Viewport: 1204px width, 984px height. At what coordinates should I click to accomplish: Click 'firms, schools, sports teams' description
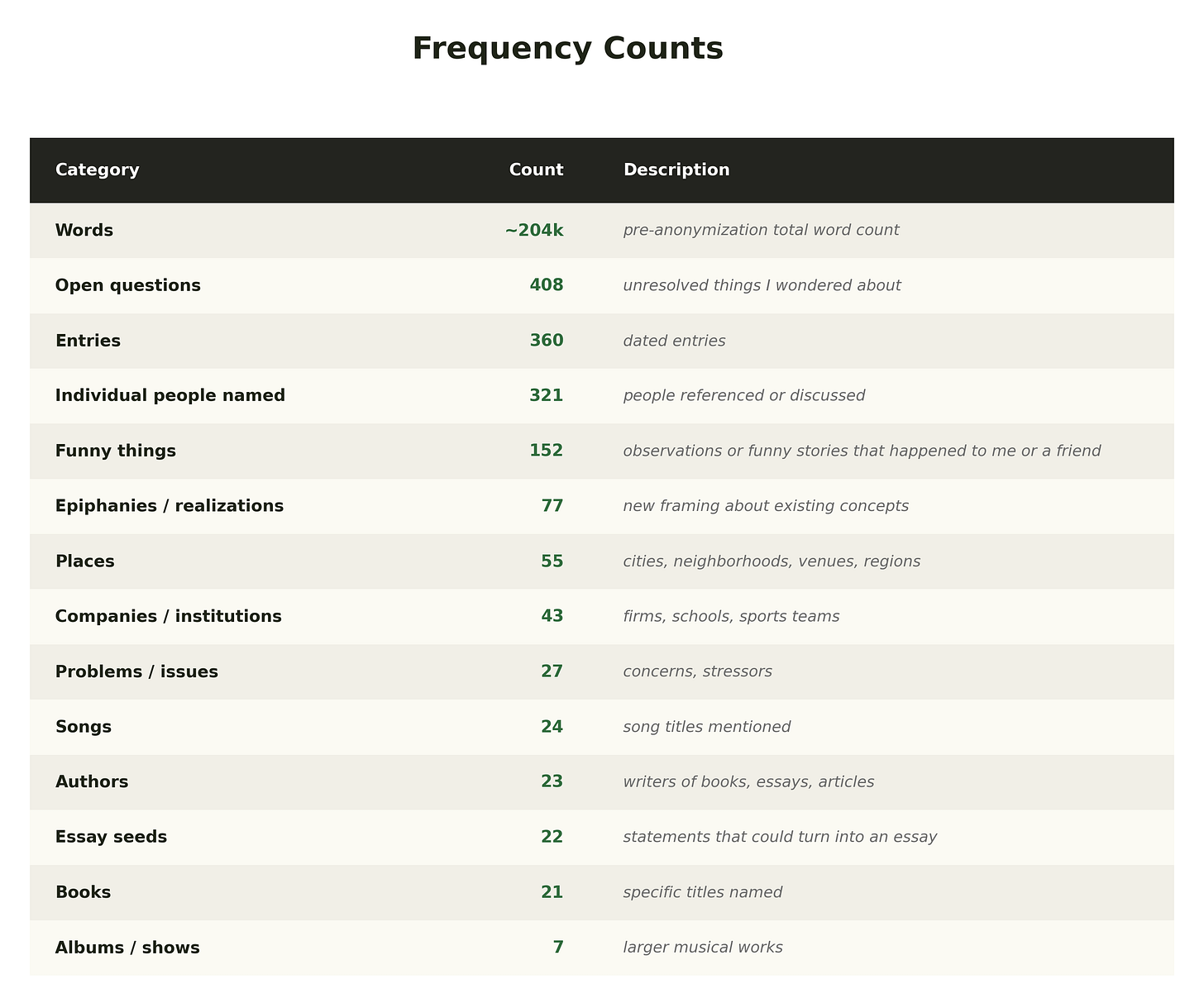click(x=732, y=617)
